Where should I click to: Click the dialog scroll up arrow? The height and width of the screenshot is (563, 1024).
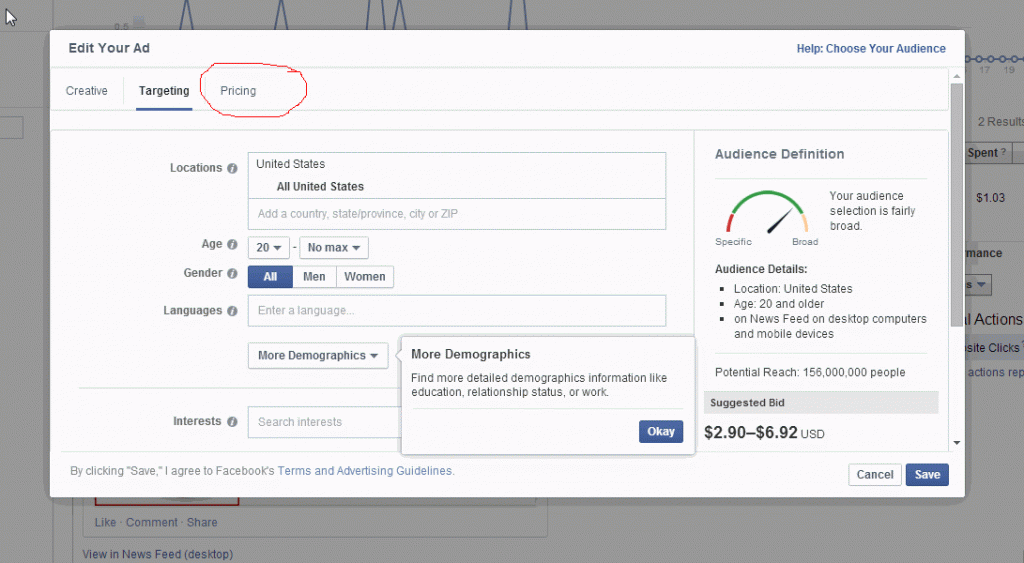point(957,76)
